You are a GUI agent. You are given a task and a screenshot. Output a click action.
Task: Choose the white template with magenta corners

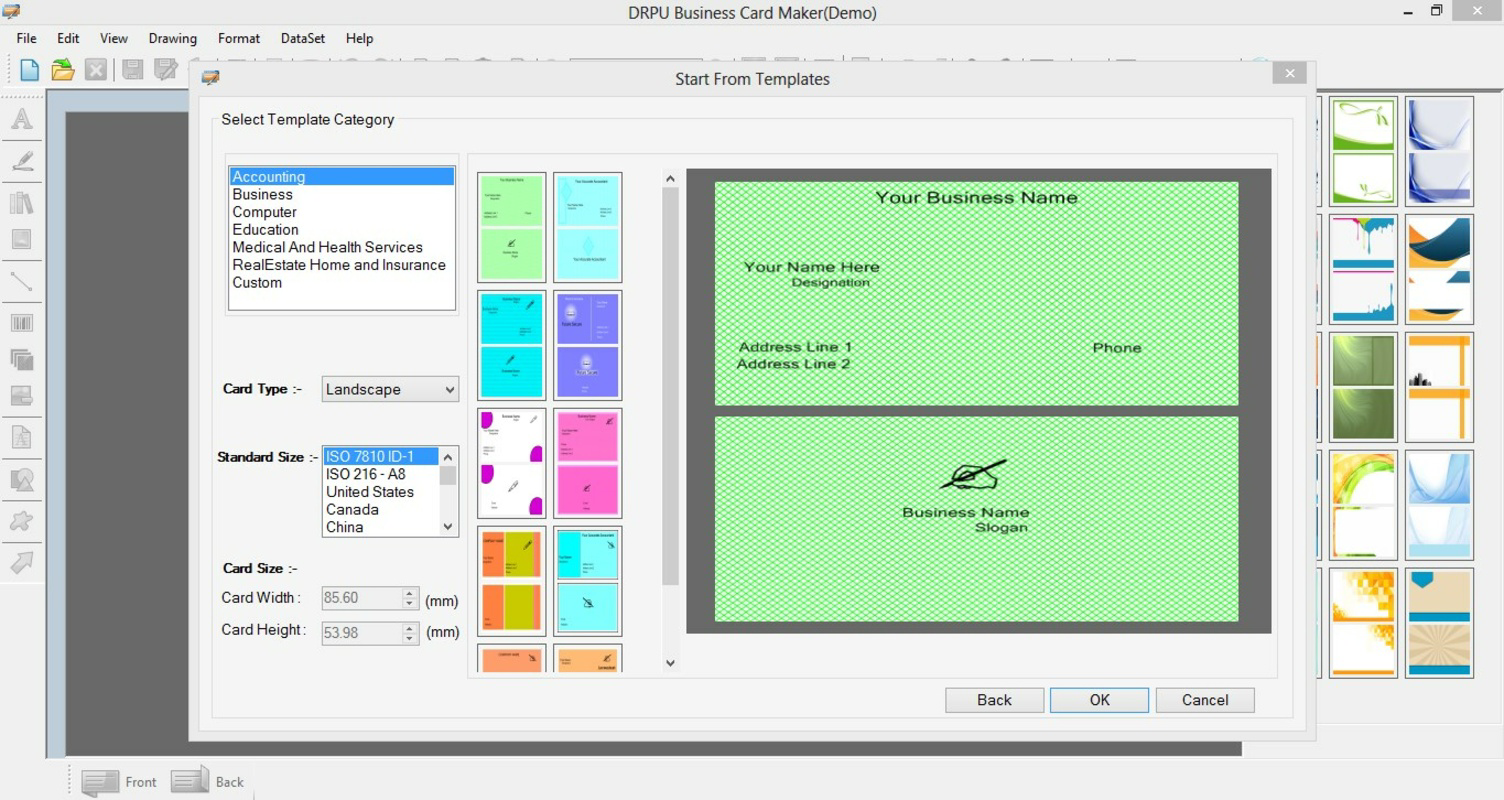[x=512, y=463]
